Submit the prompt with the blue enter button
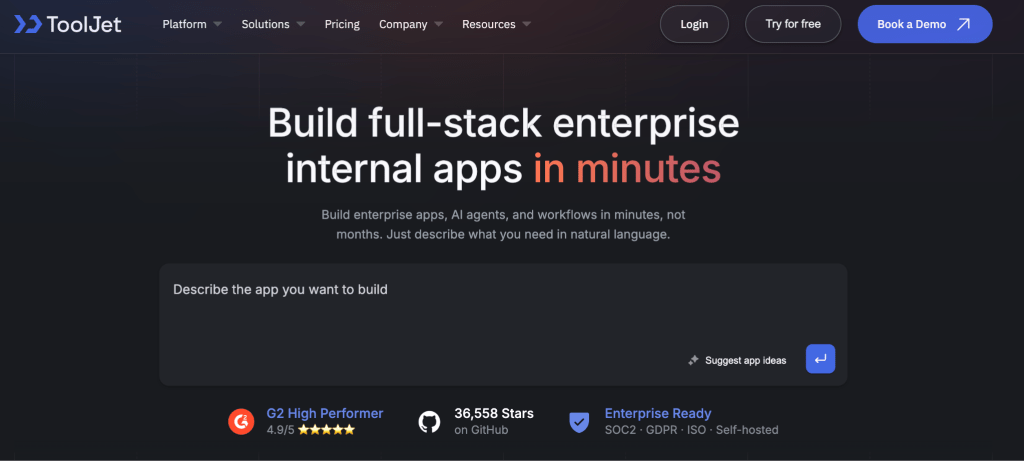 click(820, 359)
